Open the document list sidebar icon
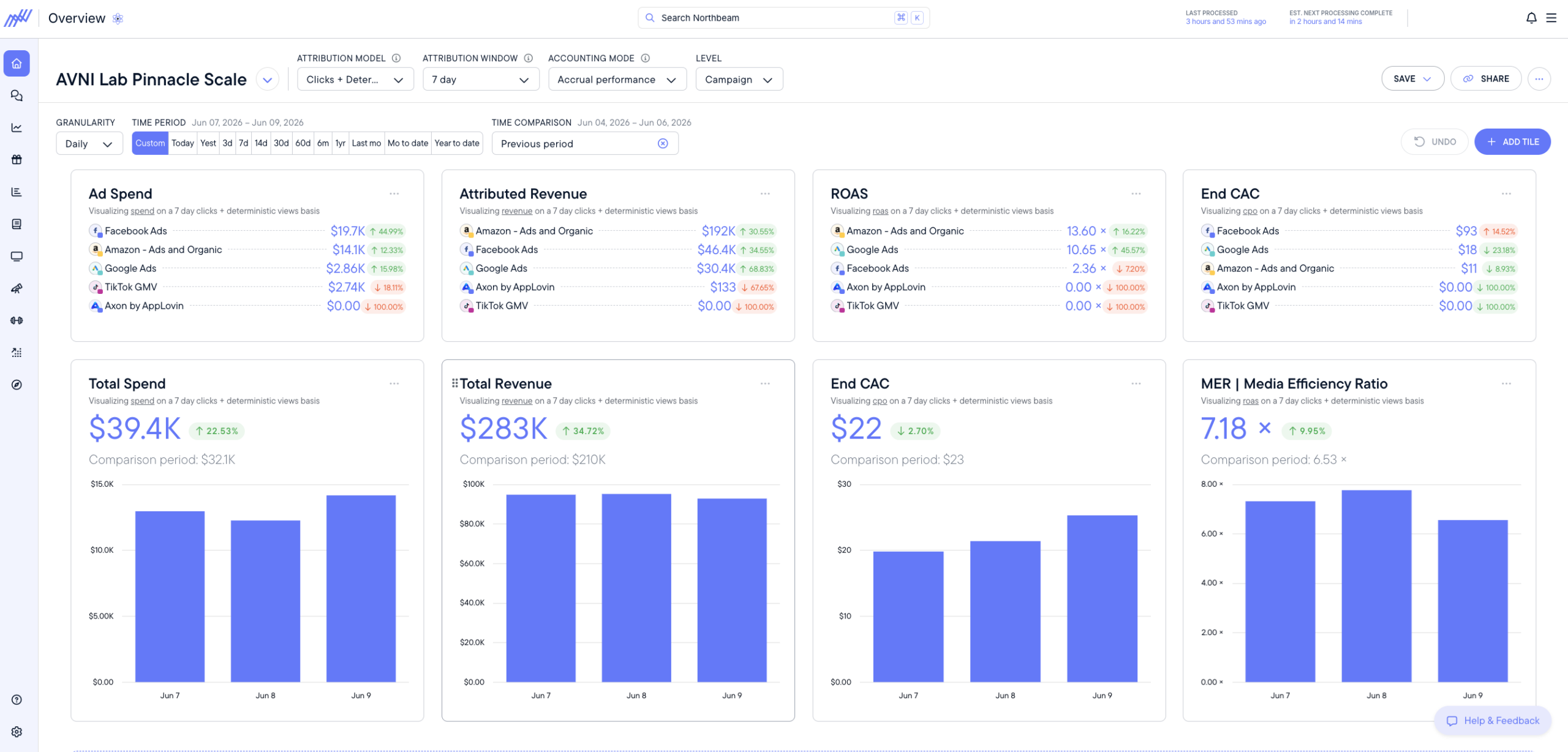1568x752 pixels. click(x=17, y=224)
